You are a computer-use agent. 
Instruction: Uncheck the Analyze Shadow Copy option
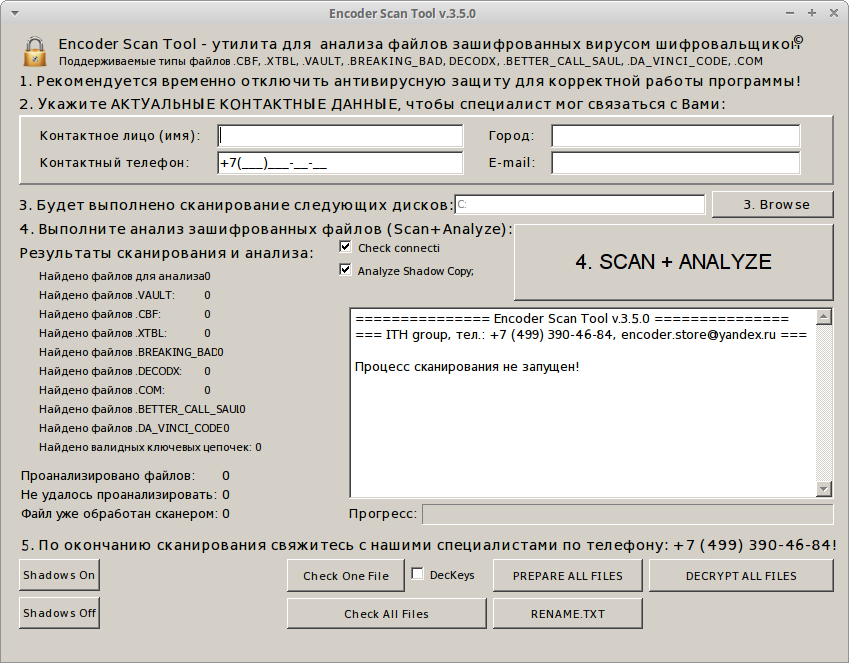click(x=346, y=270)
